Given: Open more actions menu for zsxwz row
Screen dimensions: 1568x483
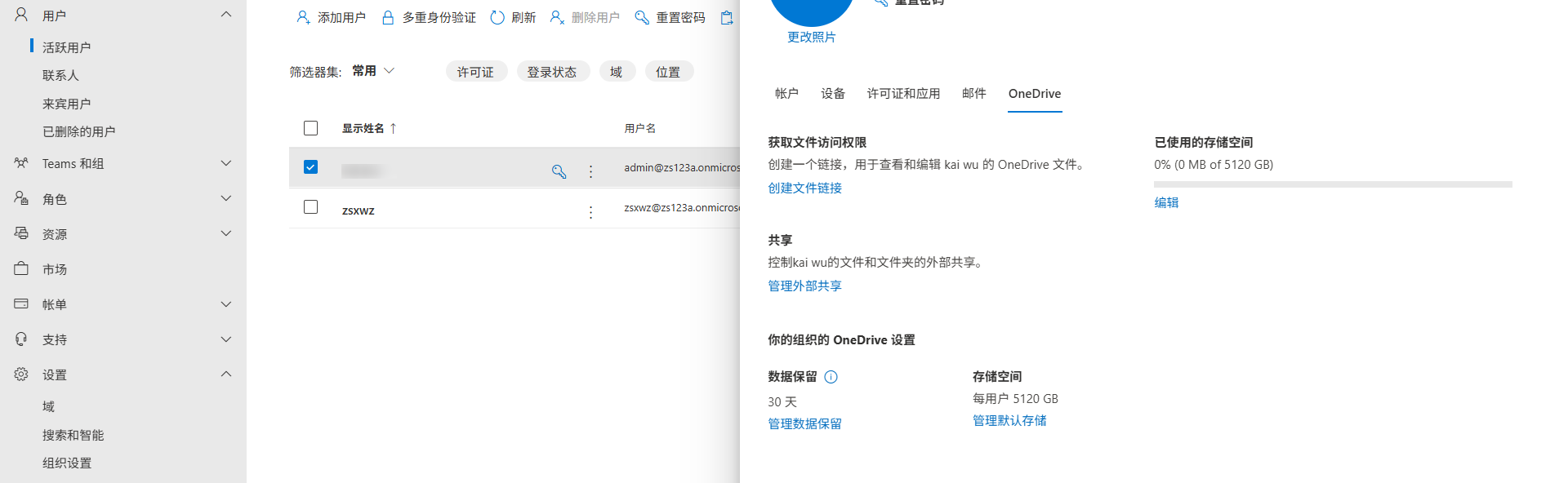Looking at the screenshot, I should coord(590,212).
